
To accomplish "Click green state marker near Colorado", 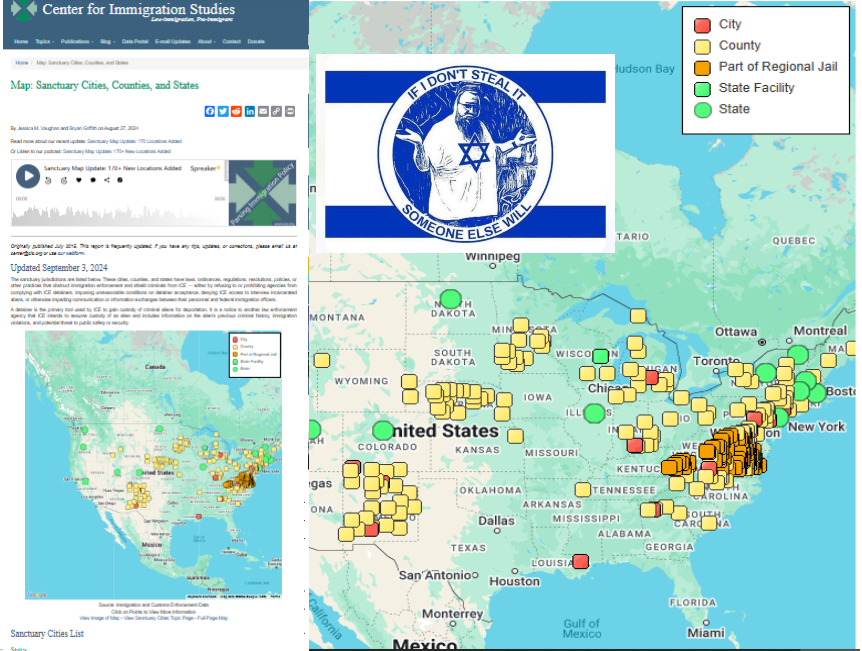I will pyautogui.click(x=383, y=431).
